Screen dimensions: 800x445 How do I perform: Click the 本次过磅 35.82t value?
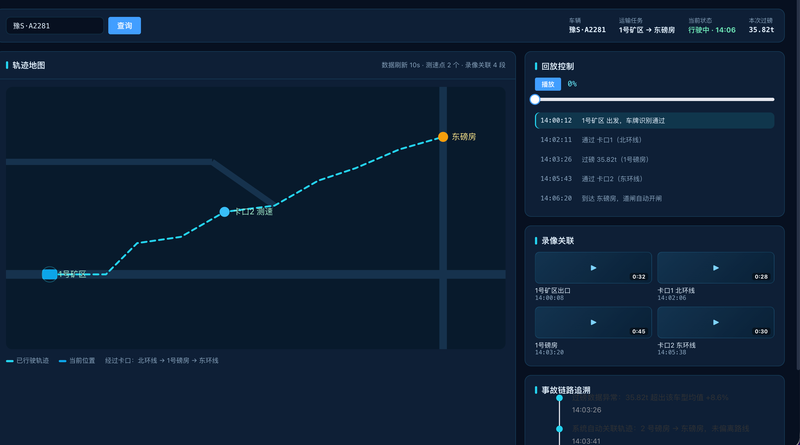tap(761, 30)
